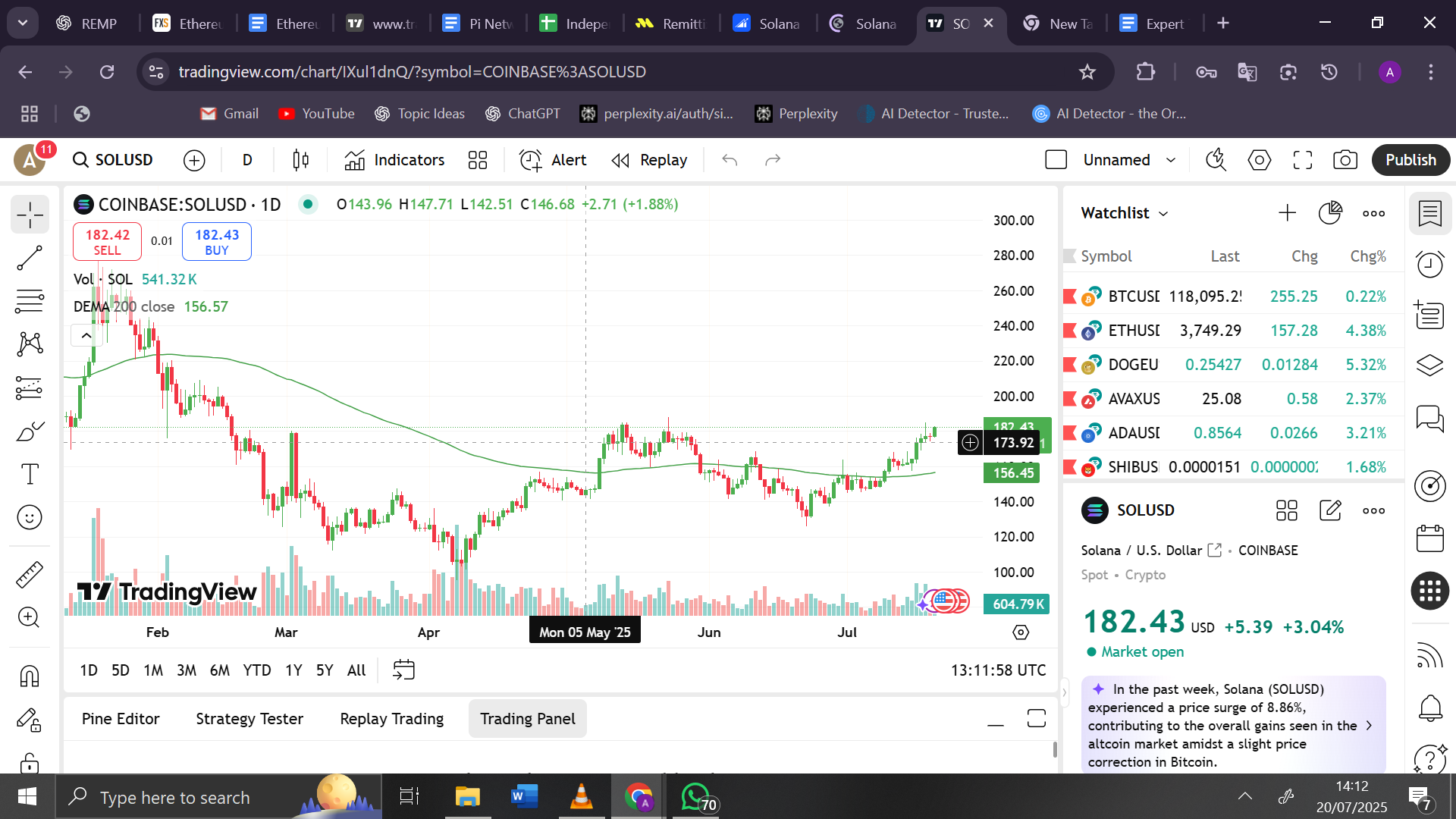Change the D interval selector
The height and width of the screenshot is (819, 1456).
[x=247, y=160]
